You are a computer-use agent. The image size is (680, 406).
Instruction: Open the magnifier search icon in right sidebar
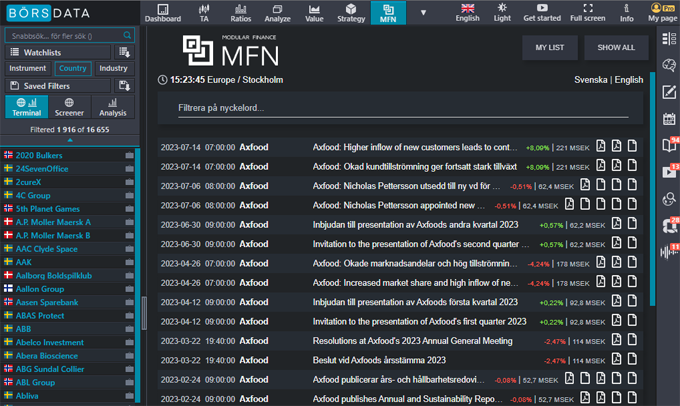click(x=669, y=199)
